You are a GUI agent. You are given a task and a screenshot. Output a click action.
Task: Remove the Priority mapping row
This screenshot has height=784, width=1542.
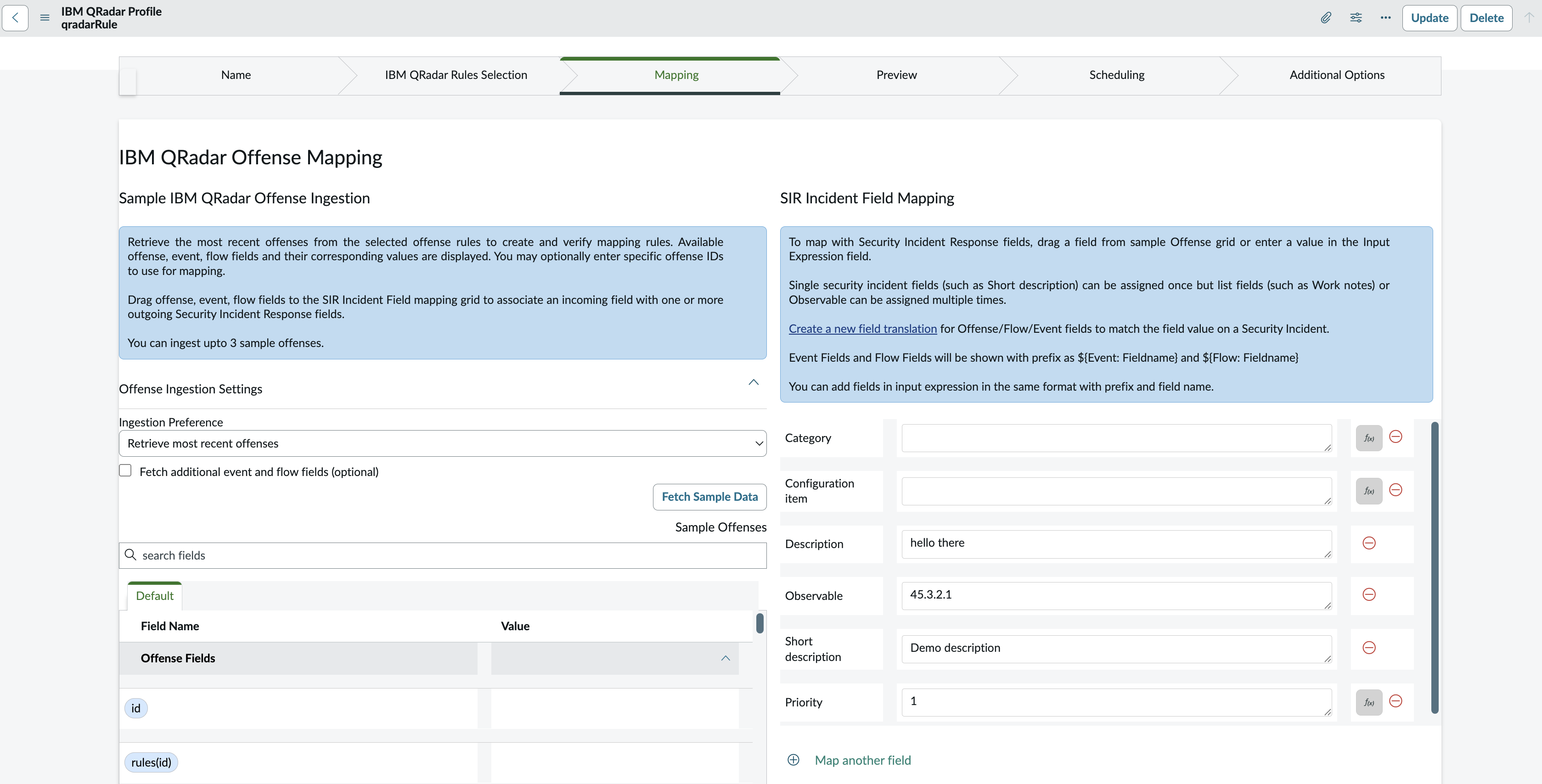pos(1396,701)
